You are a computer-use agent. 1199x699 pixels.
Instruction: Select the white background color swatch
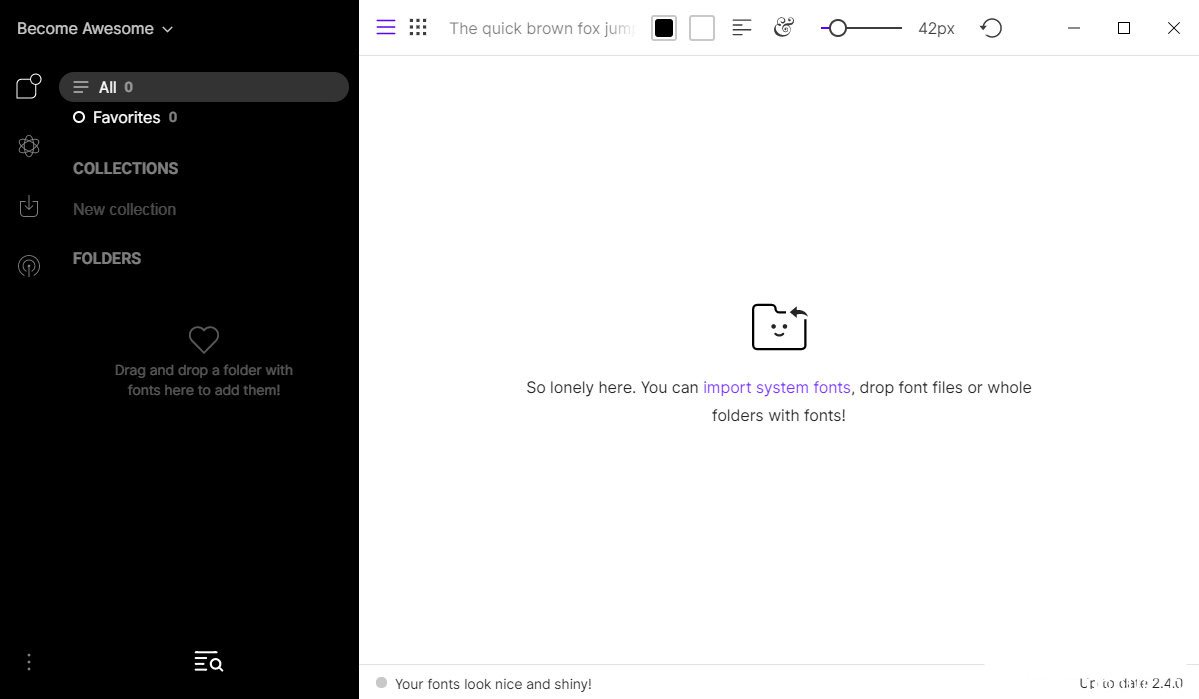(702, 28)
